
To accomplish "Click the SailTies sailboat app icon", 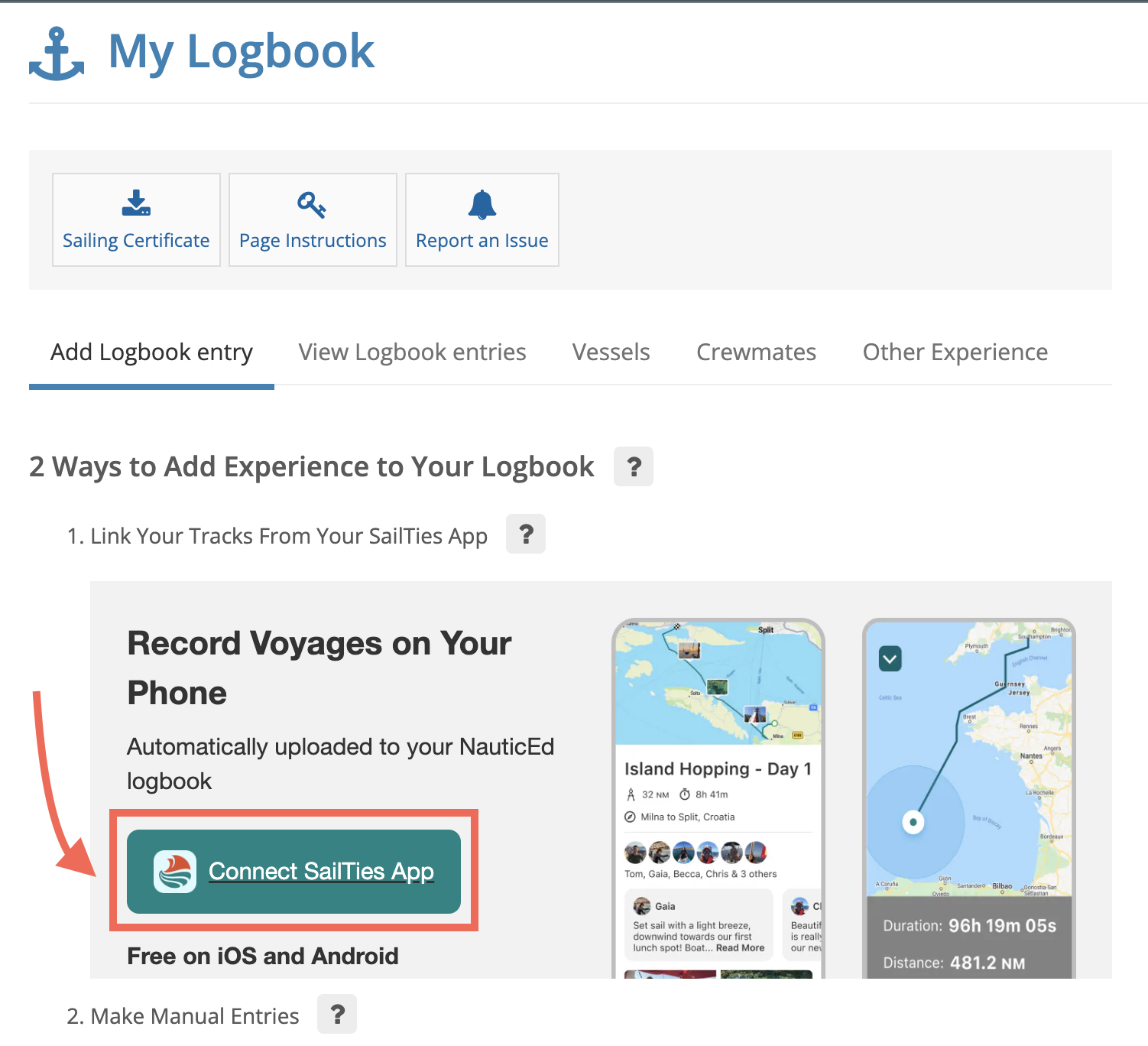I will (175, 872).
